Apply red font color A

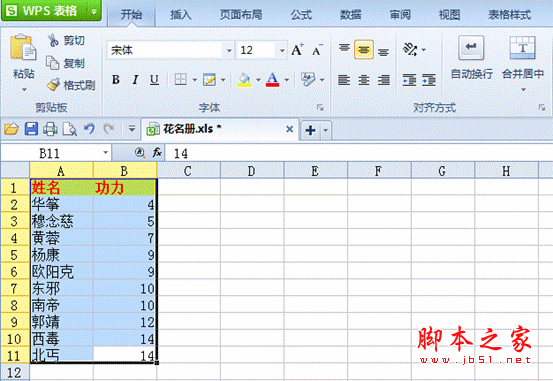272,80
